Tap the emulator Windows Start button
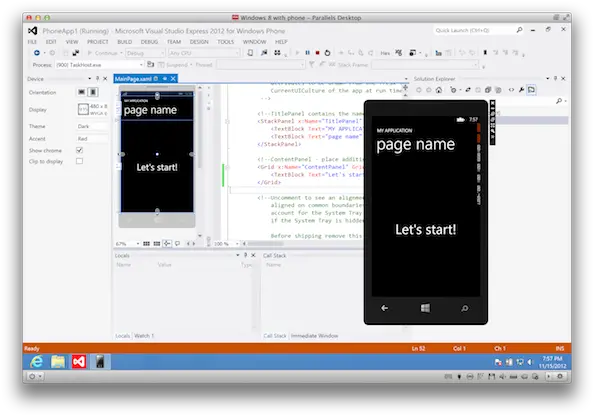 pos(425,308)
